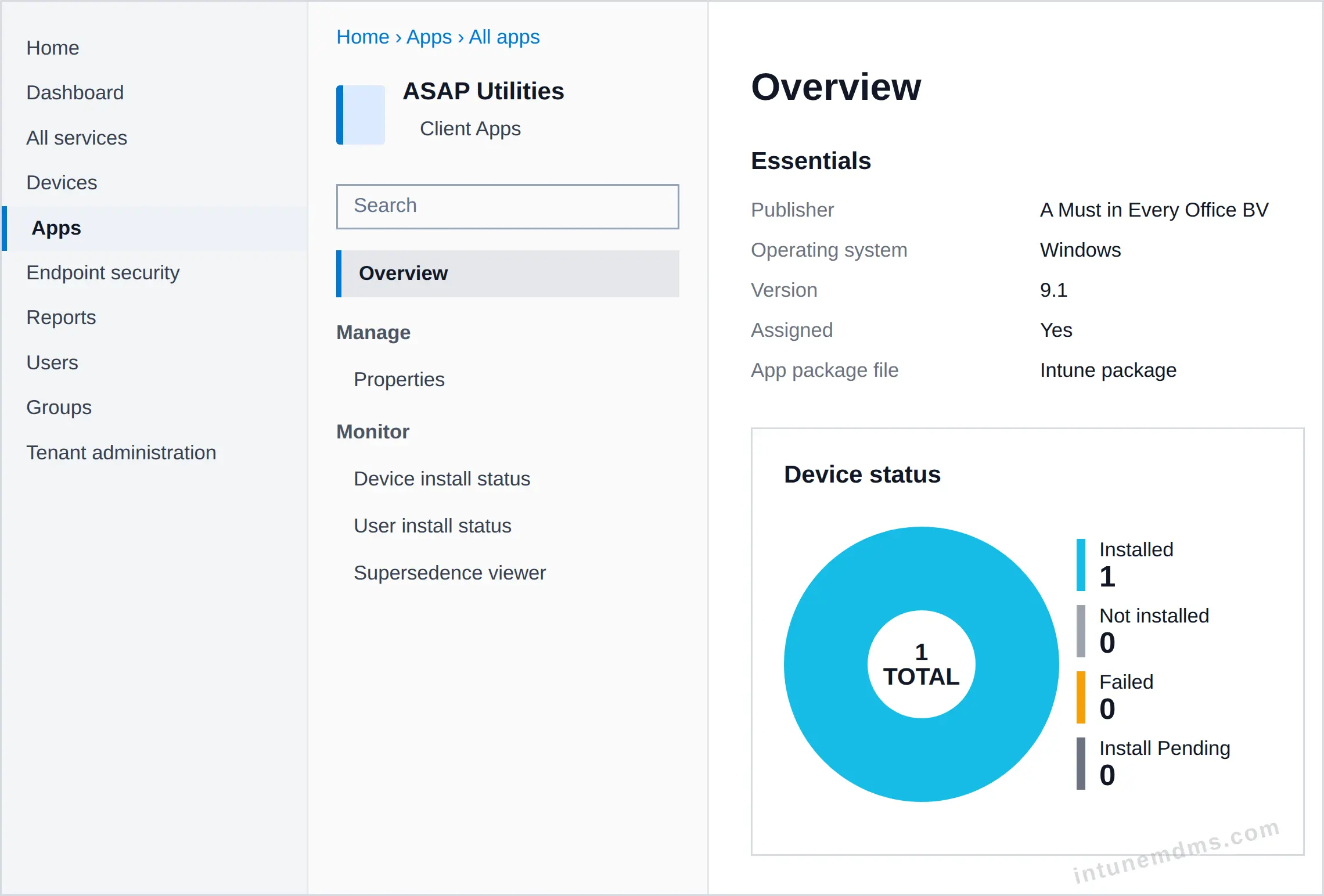Click the Install Pending legend swatch

[x=1081, y=763]
